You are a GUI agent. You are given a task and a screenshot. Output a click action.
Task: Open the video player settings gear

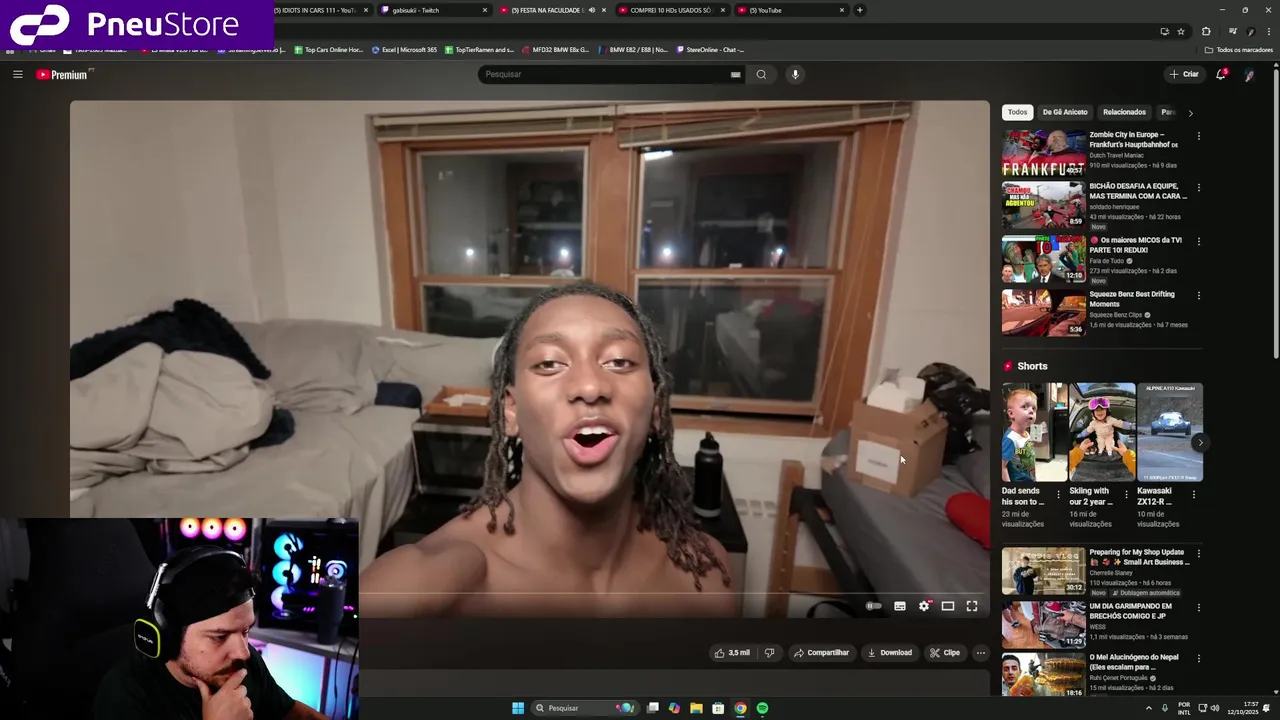point(924,606)
